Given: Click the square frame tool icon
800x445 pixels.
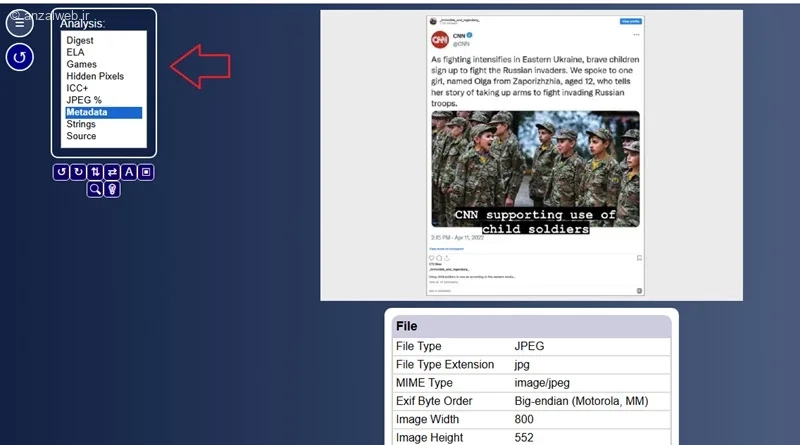Looking at the screenshot, I should point(146,172).
